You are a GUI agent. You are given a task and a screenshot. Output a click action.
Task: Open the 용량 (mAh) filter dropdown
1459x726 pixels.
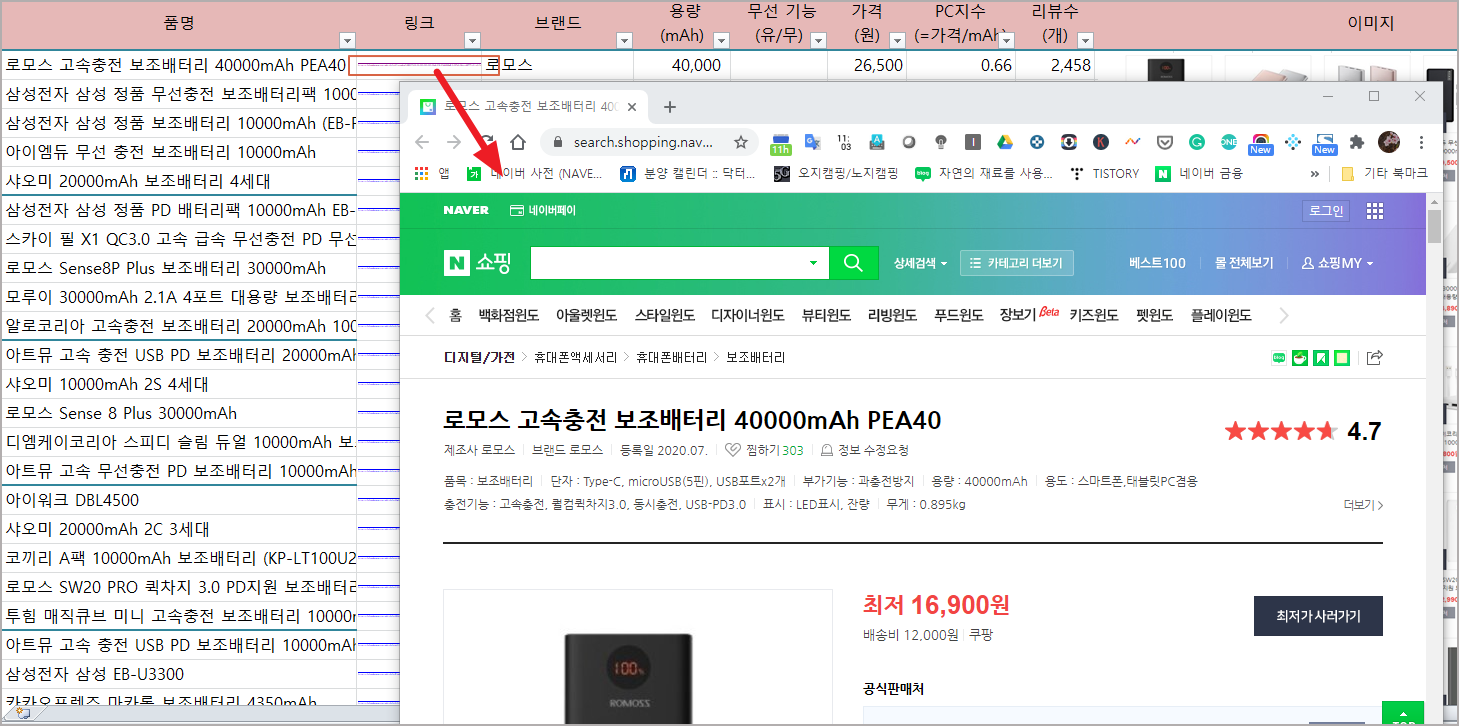721,40
